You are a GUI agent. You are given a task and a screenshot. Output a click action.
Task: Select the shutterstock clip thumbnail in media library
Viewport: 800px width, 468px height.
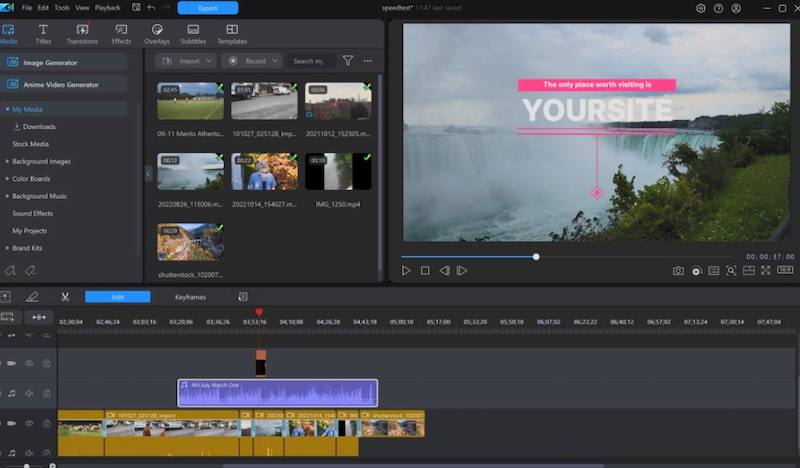[190, 242]
